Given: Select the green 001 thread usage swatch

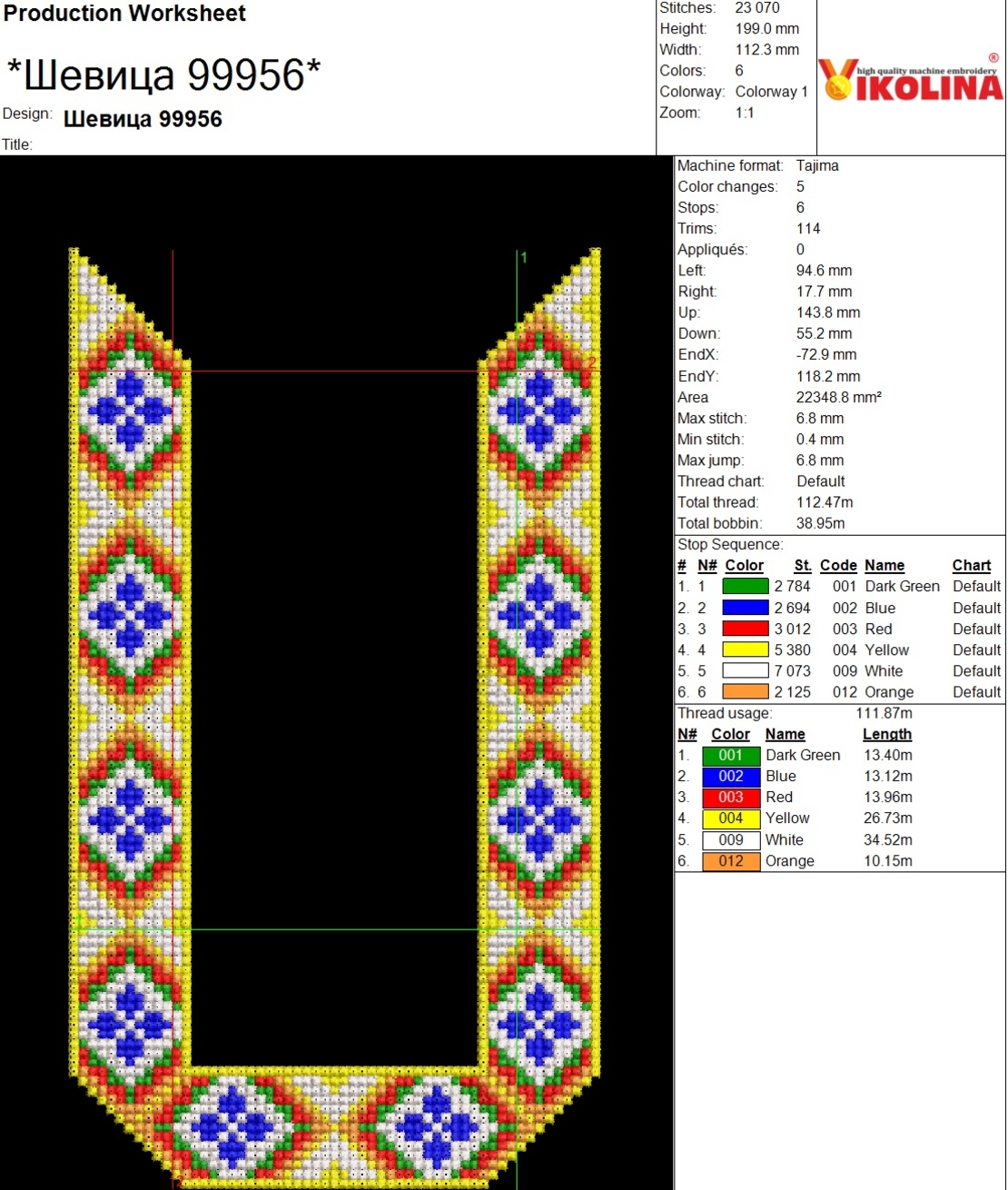Looking at the screenshot, I should pyautogui.click(x=730, y=756).
